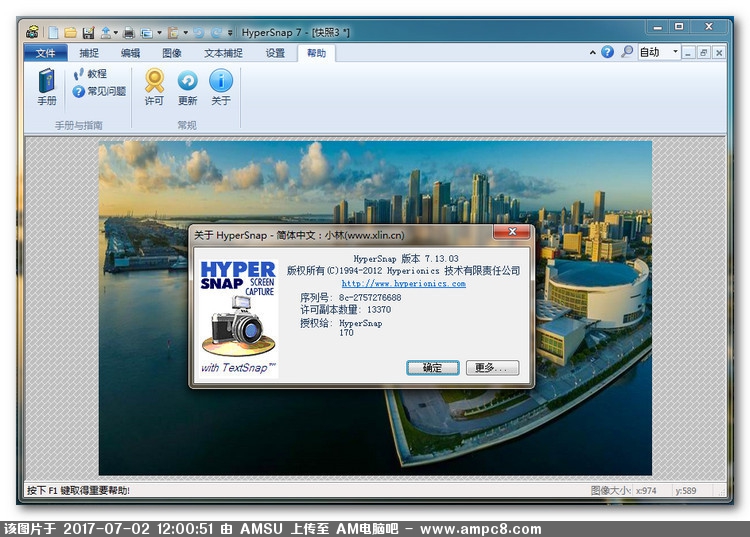750x537 pixels.
Task: Open the 常见问题 FAQ item
Action: (99, 91)
